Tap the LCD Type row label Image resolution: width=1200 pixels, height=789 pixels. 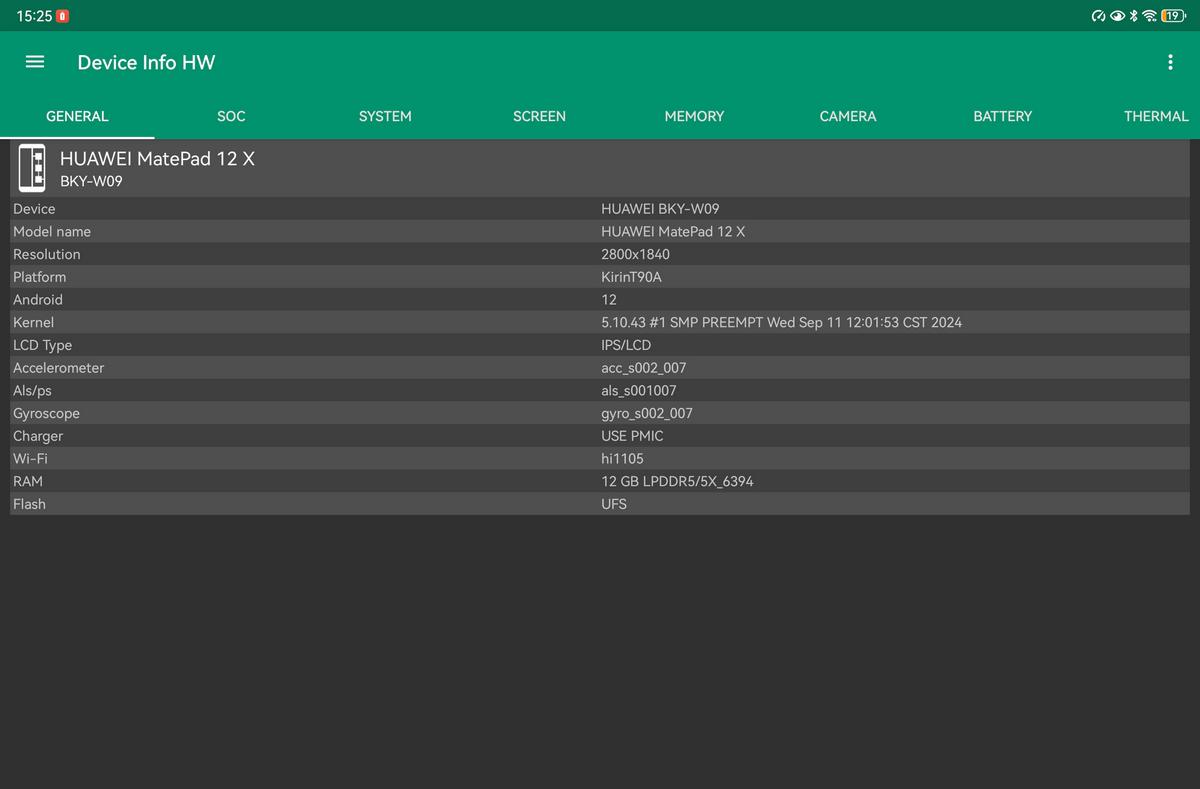point(42,345)
